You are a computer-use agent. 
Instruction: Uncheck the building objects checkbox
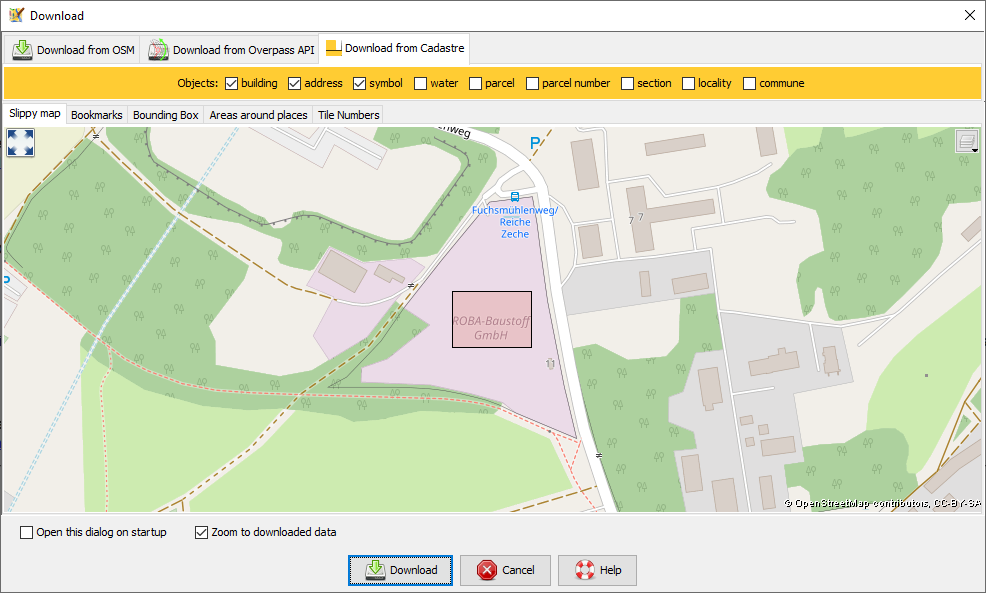tap(232, 83)
